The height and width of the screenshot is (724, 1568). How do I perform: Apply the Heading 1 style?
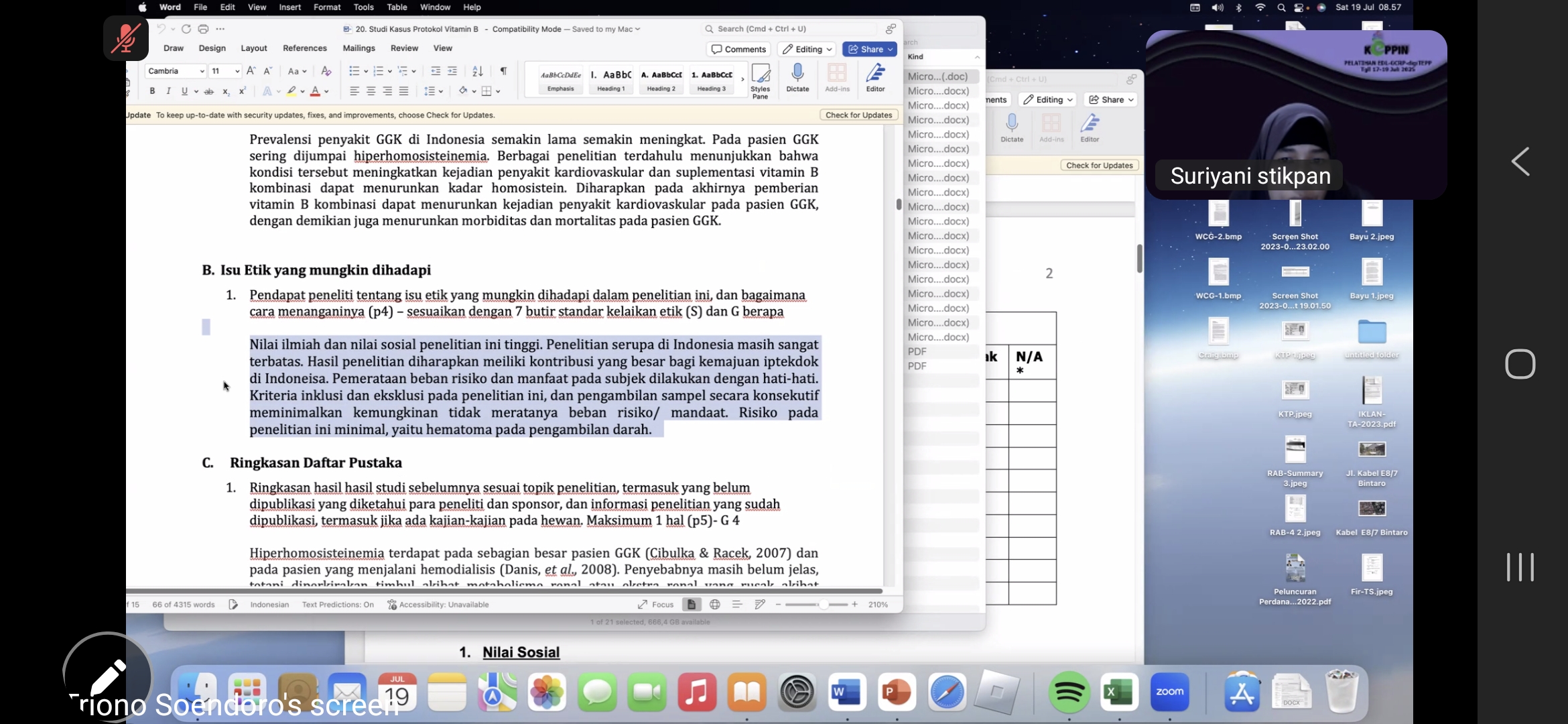coord(610,80)
